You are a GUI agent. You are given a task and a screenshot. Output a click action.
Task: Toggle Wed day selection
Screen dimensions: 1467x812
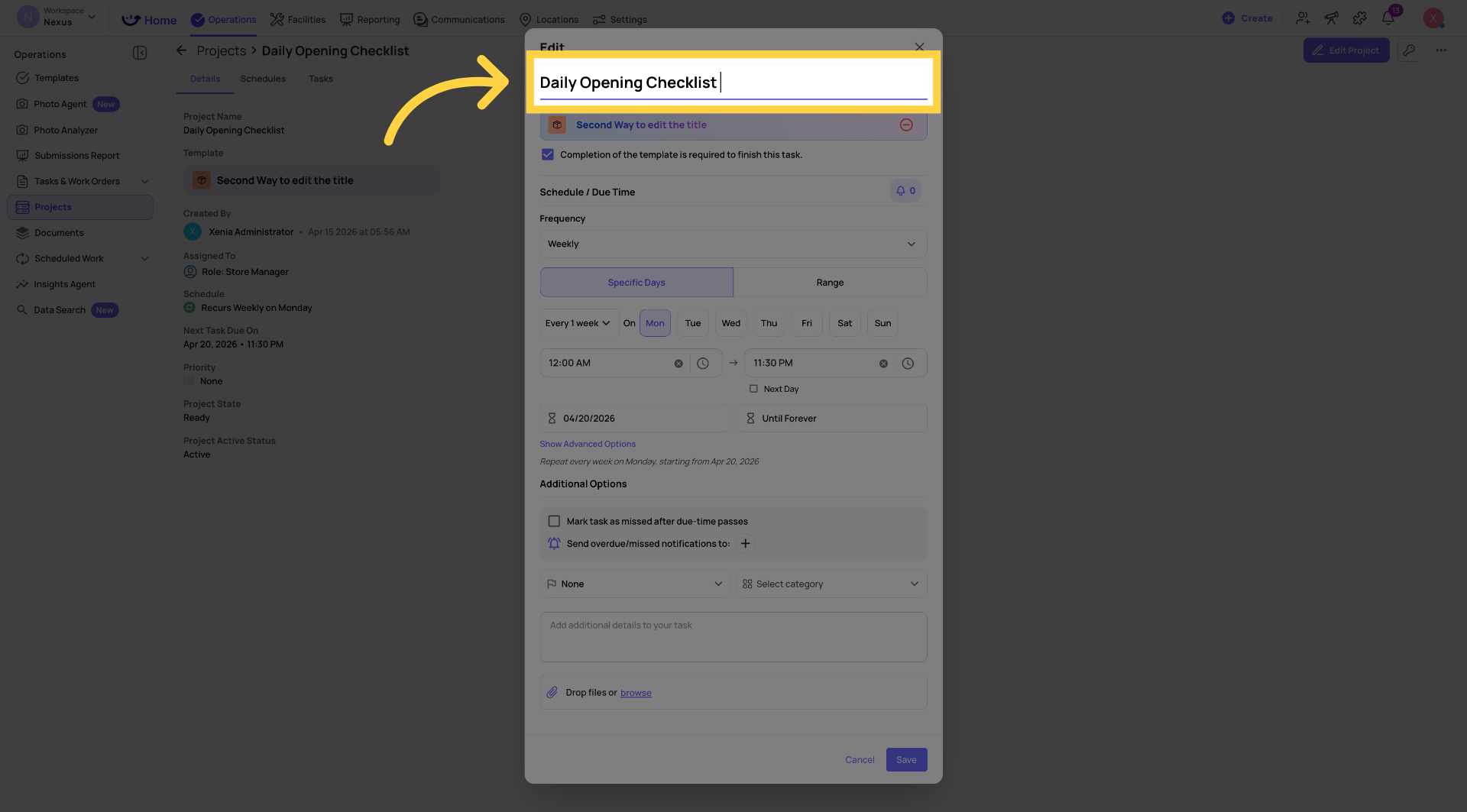[x=731, y=323]
